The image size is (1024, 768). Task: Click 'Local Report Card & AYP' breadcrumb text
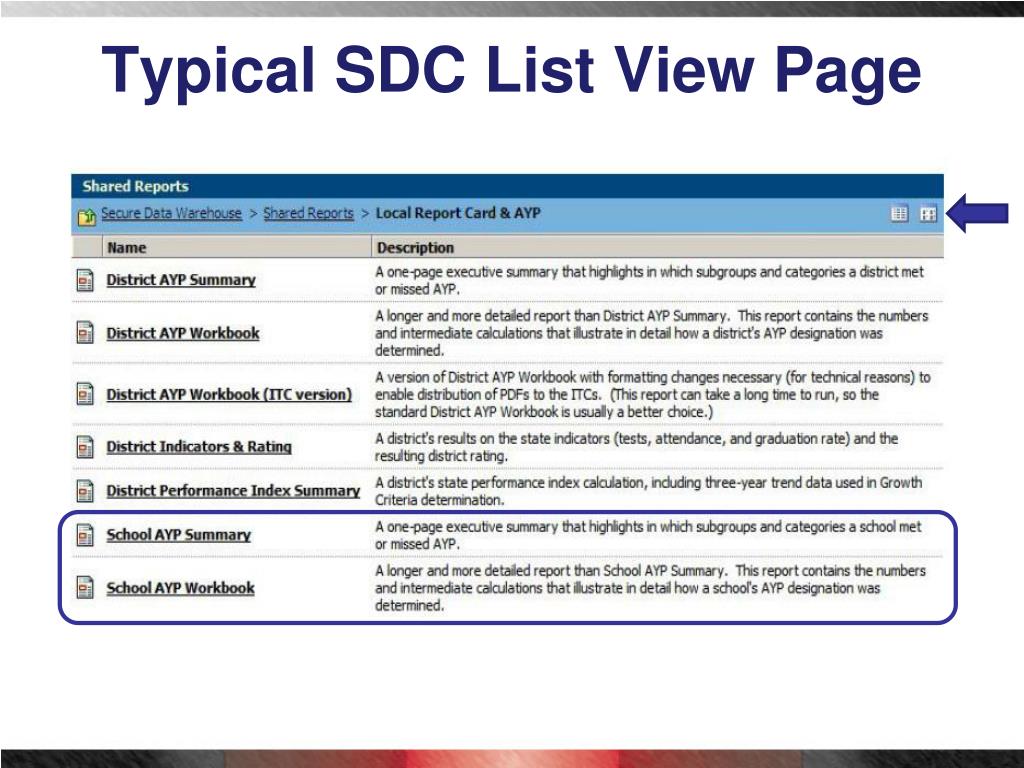pos(458,213)
